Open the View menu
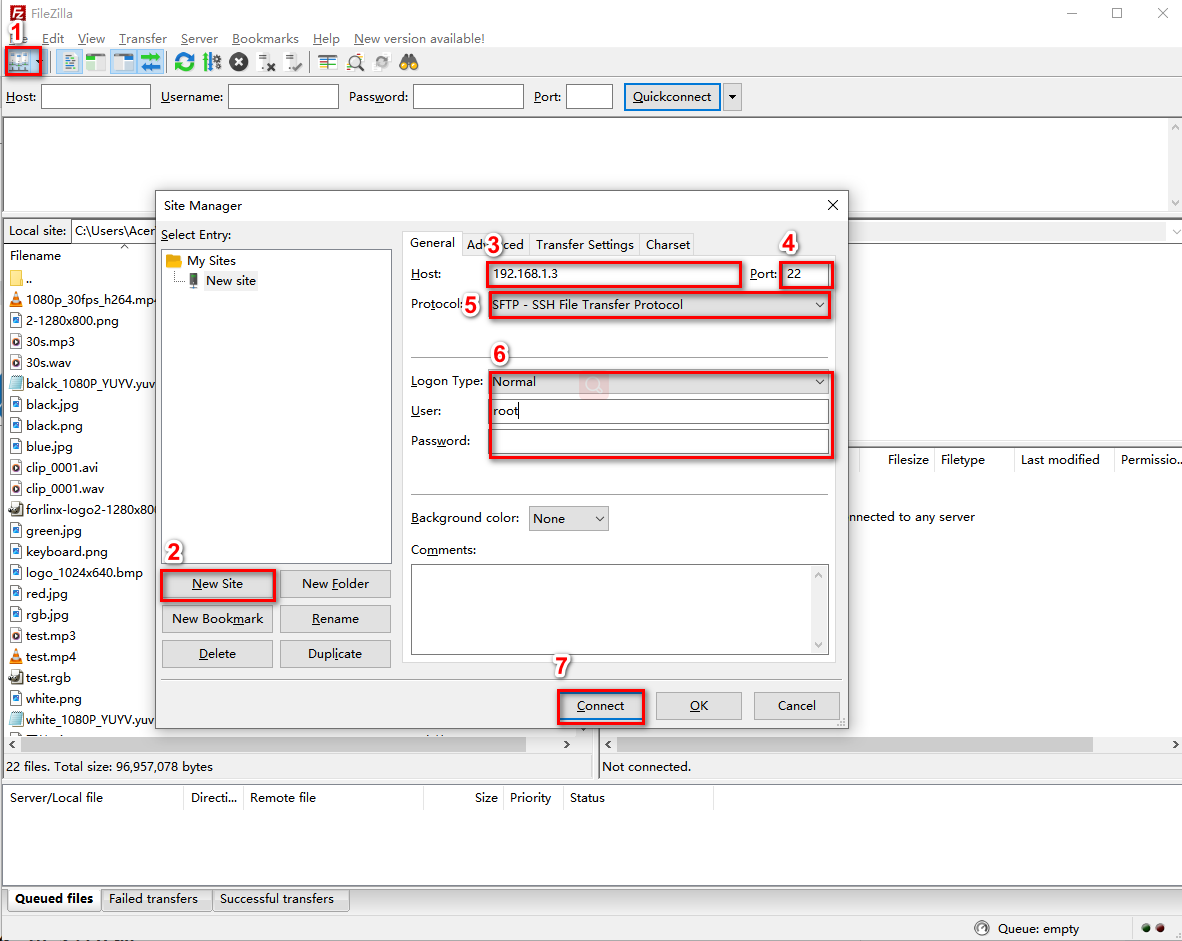 91,38
